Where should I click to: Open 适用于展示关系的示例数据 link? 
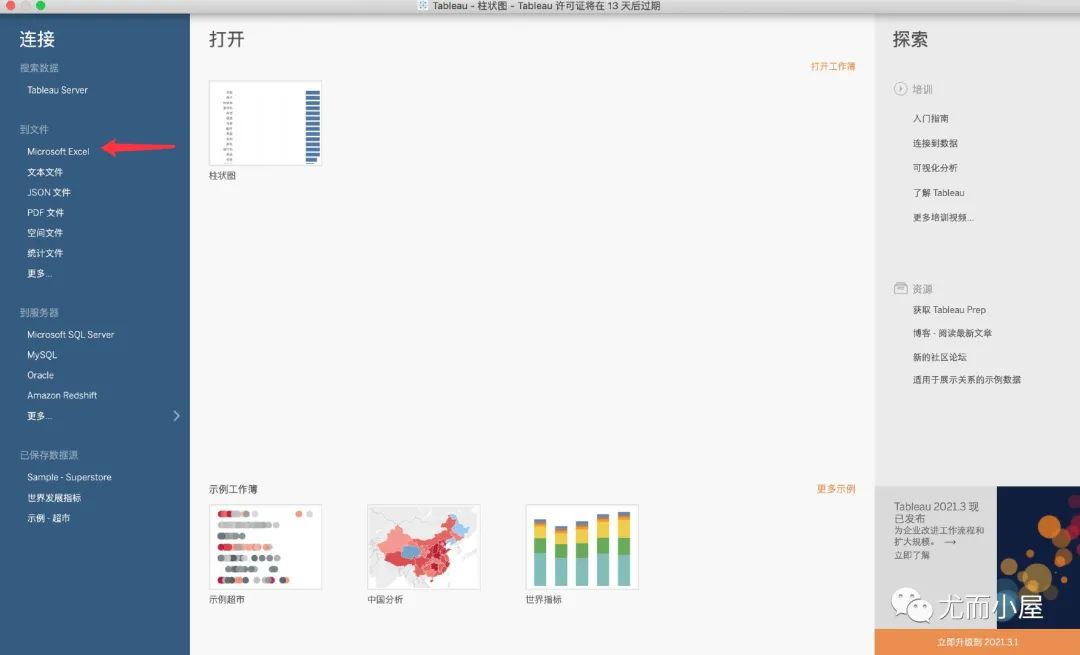click(x=966, y=380)
